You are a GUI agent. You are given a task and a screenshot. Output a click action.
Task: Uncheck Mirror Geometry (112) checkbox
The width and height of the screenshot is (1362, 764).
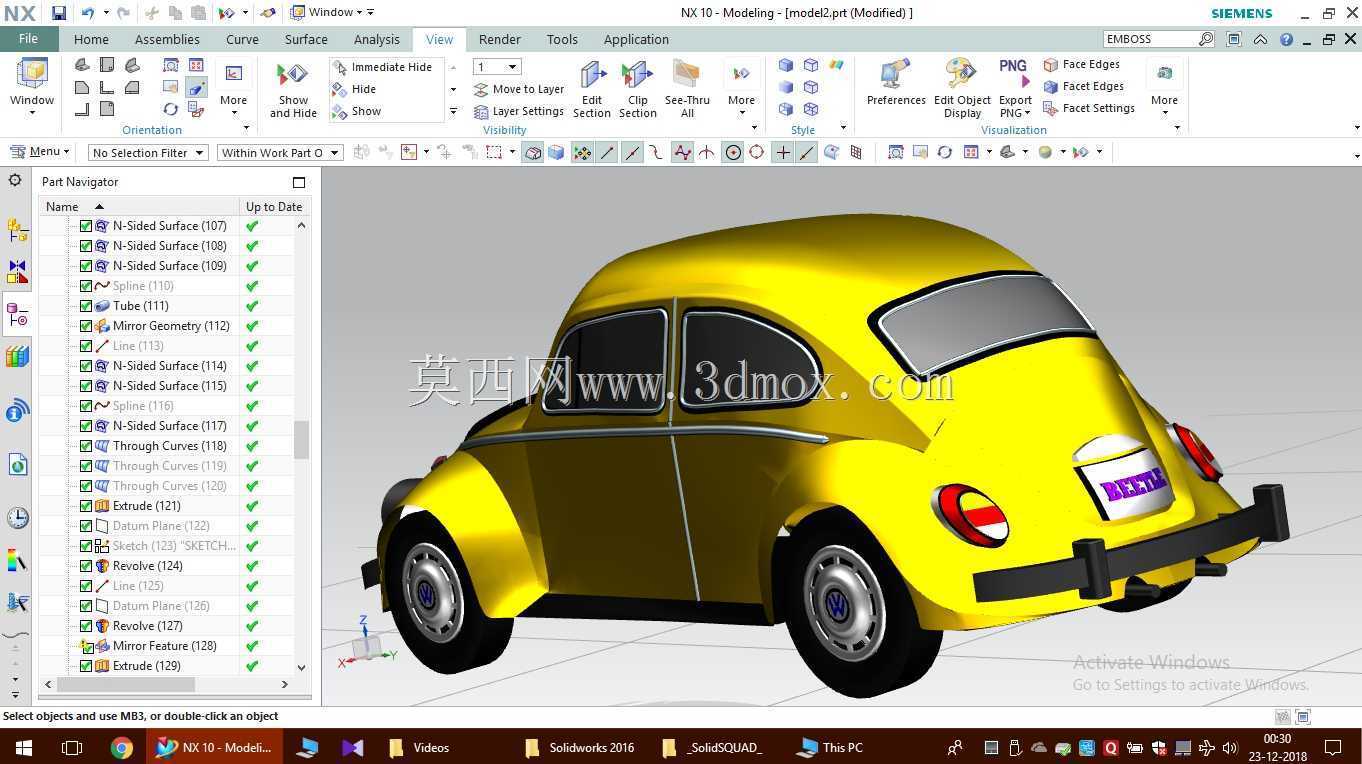click(86, 326)
